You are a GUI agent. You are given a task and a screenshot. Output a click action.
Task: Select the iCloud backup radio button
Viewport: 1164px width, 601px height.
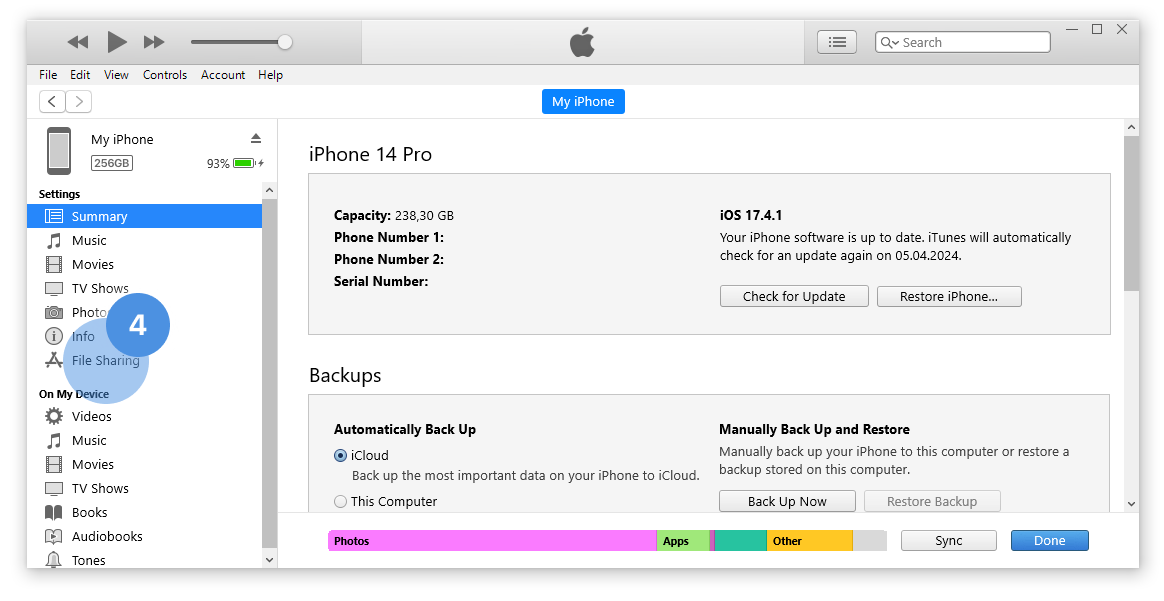coord(341,455)
